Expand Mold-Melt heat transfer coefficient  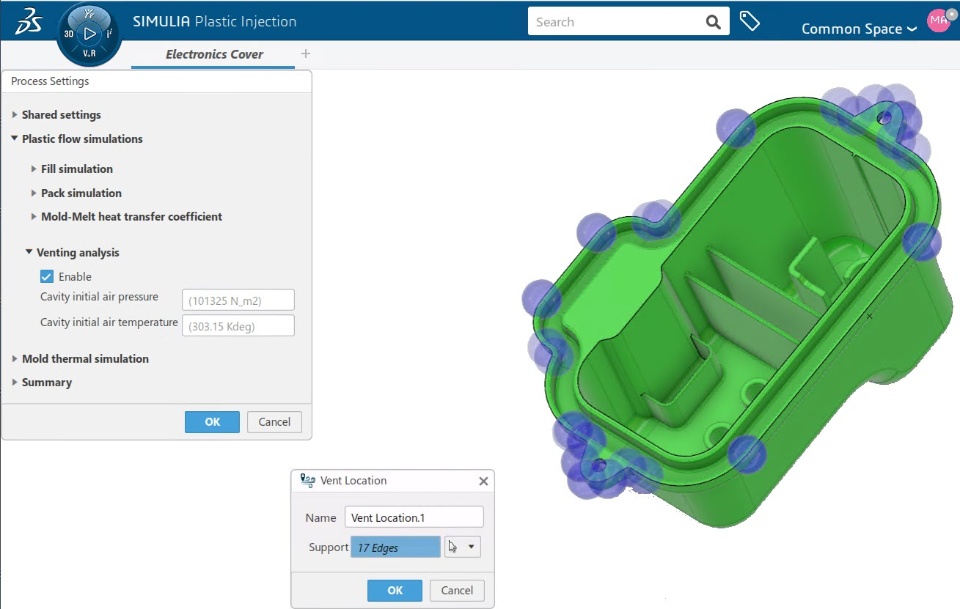coord(34,217)
